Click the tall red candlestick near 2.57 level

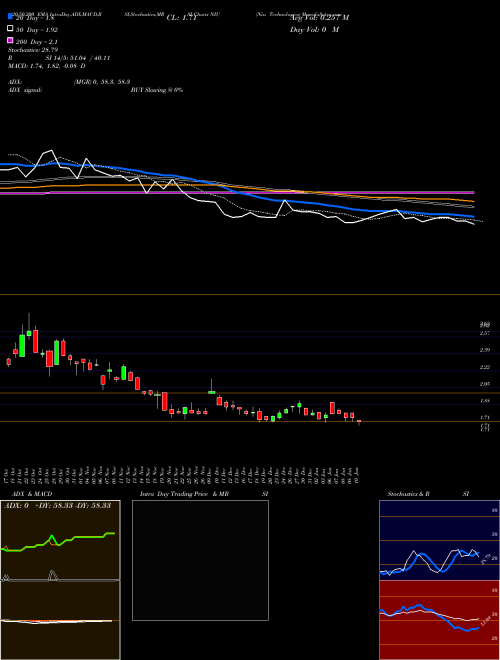36,341
